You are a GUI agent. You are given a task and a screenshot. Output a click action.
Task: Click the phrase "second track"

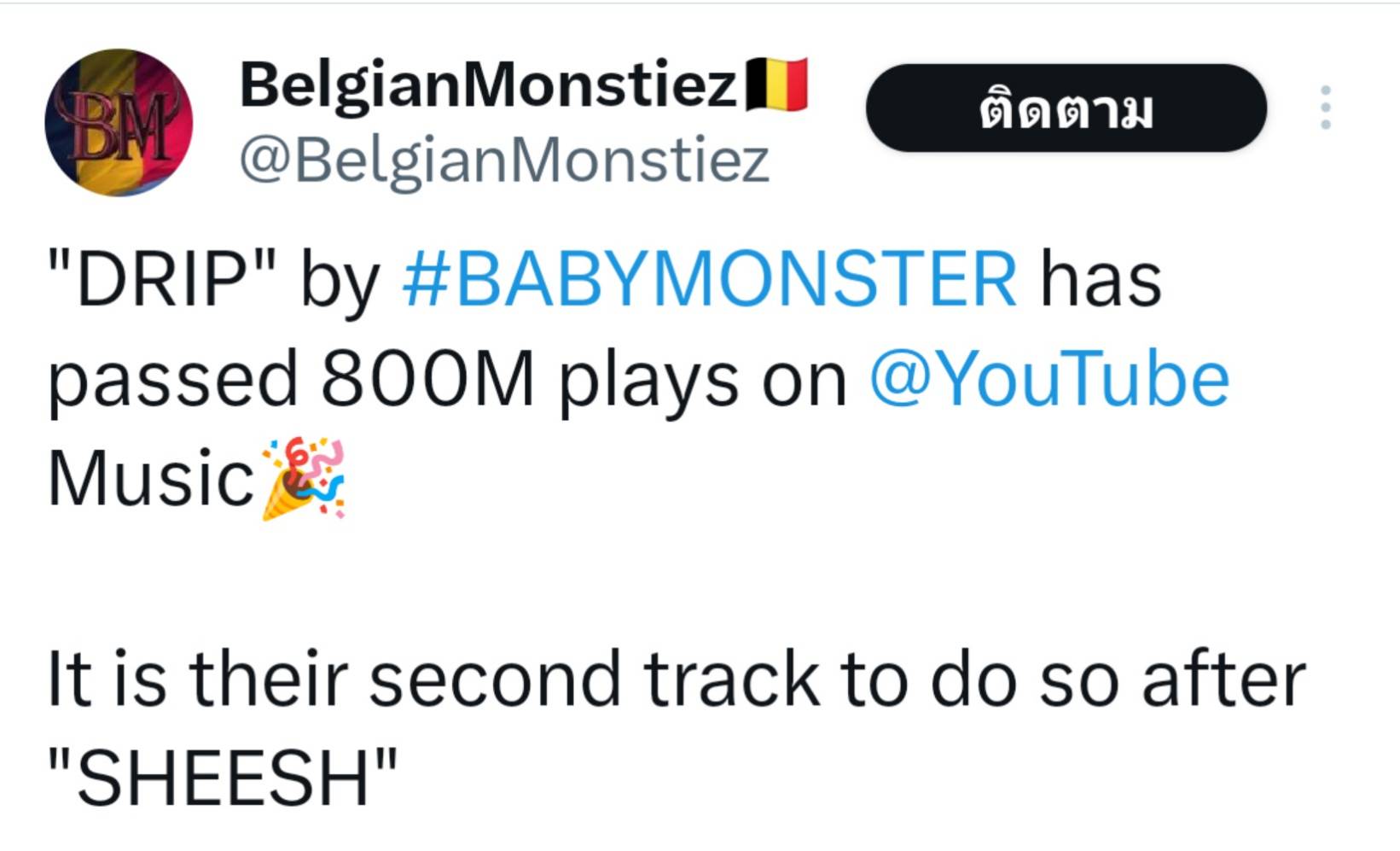(x=594, y=679)
